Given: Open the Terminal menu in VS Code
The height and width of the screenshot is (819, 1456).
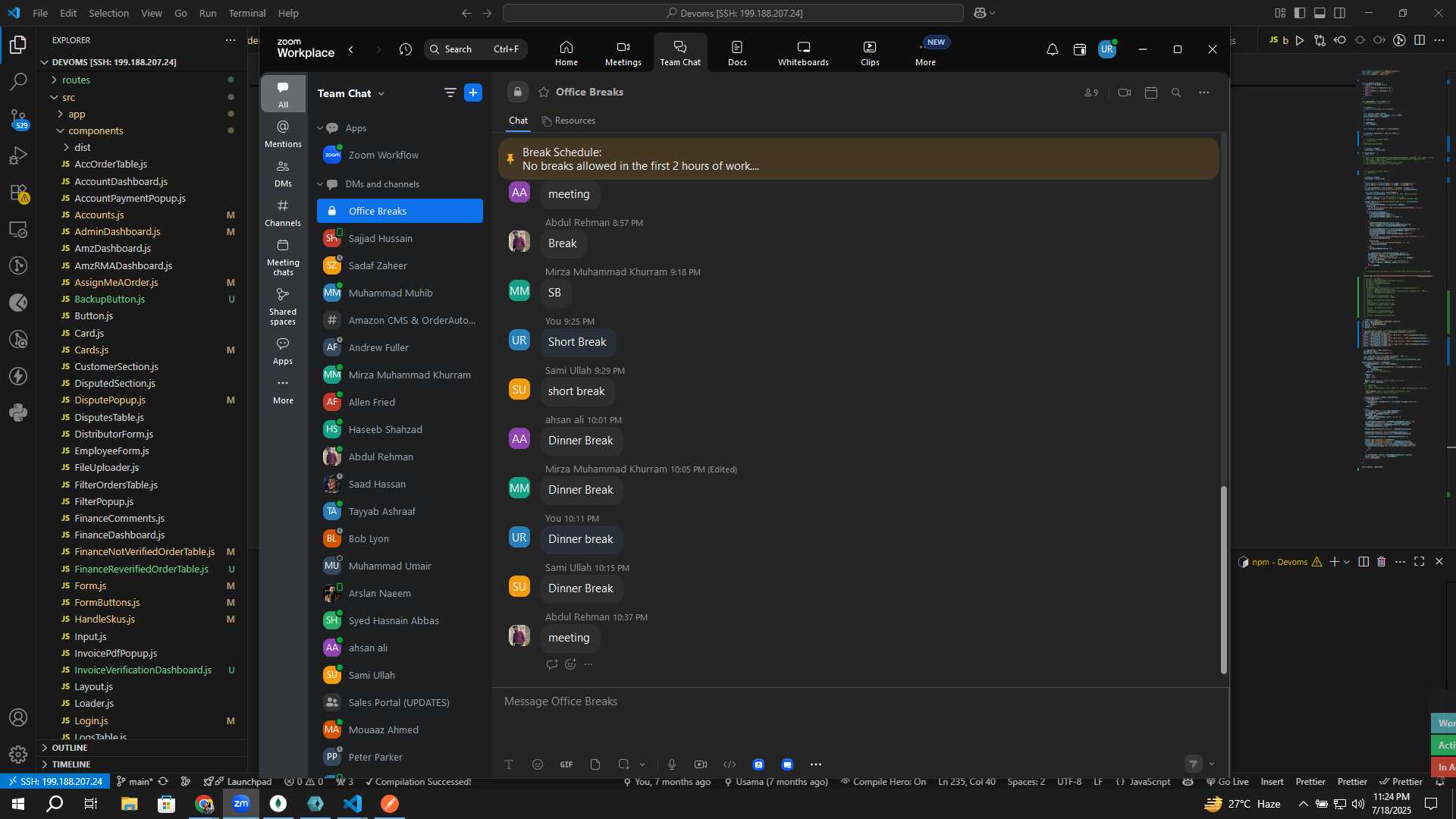Looking at the screenshot, I should click(x=247, y=13).
